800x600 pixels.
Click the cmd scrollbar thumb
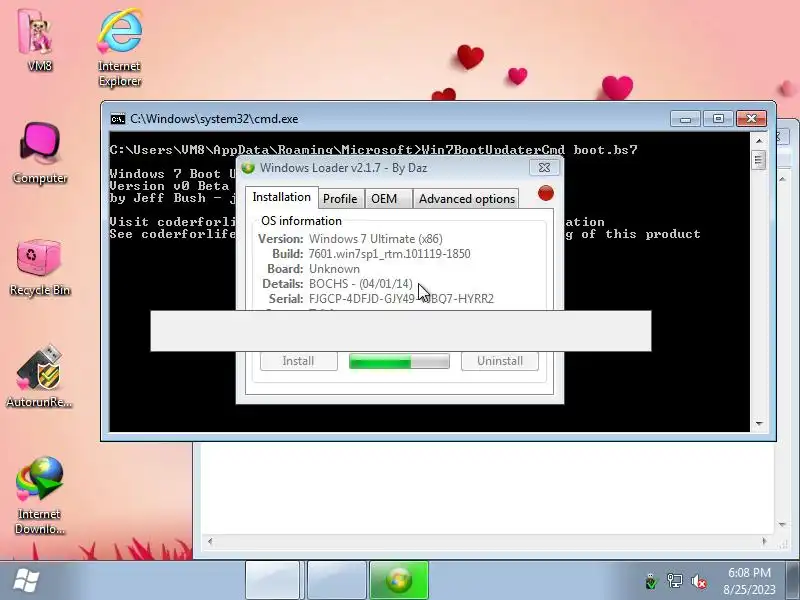[x=759, y=160]
